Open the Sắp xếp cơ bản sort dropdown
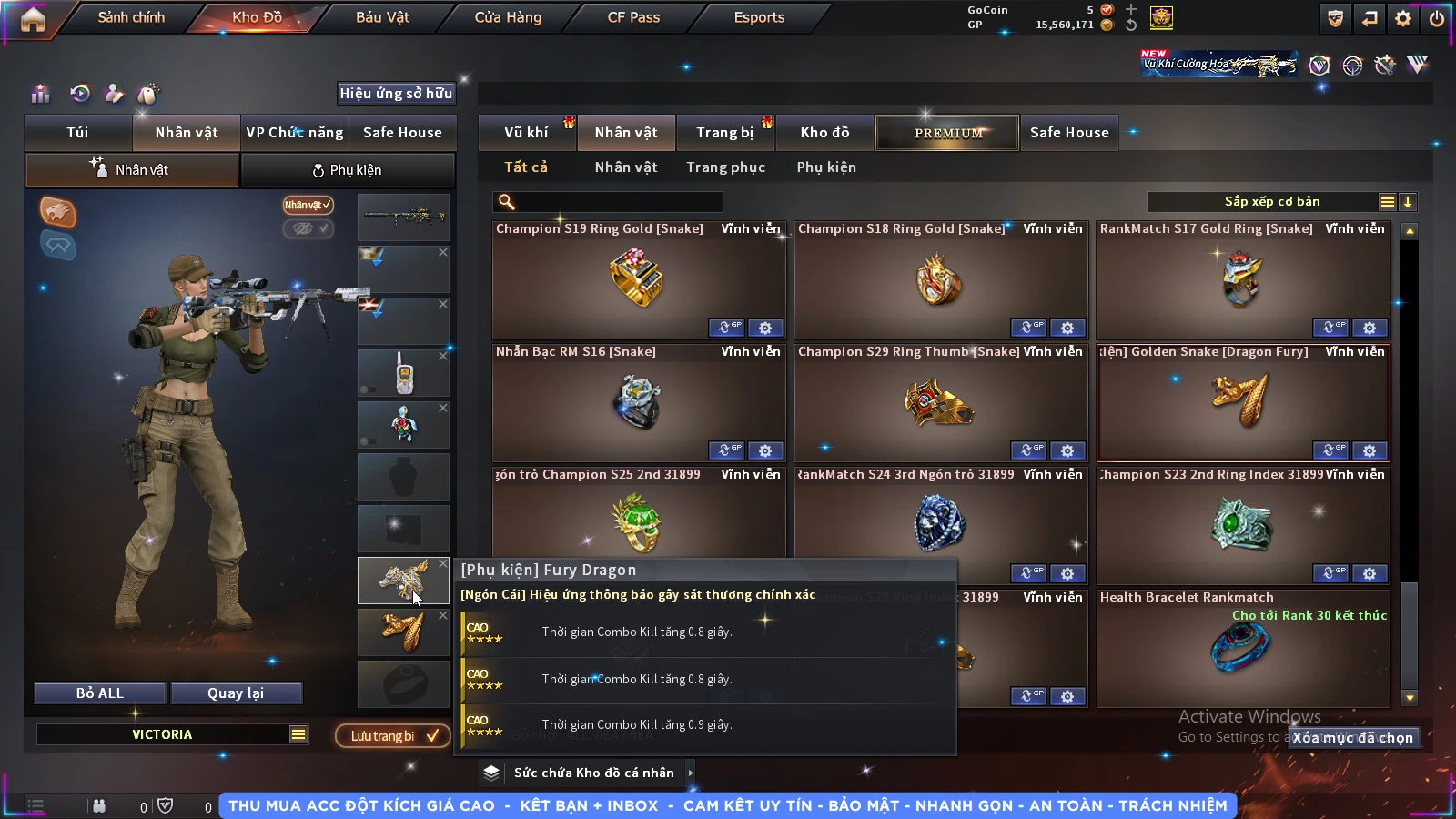1456x819 pixels. (x=1271, y=202)
